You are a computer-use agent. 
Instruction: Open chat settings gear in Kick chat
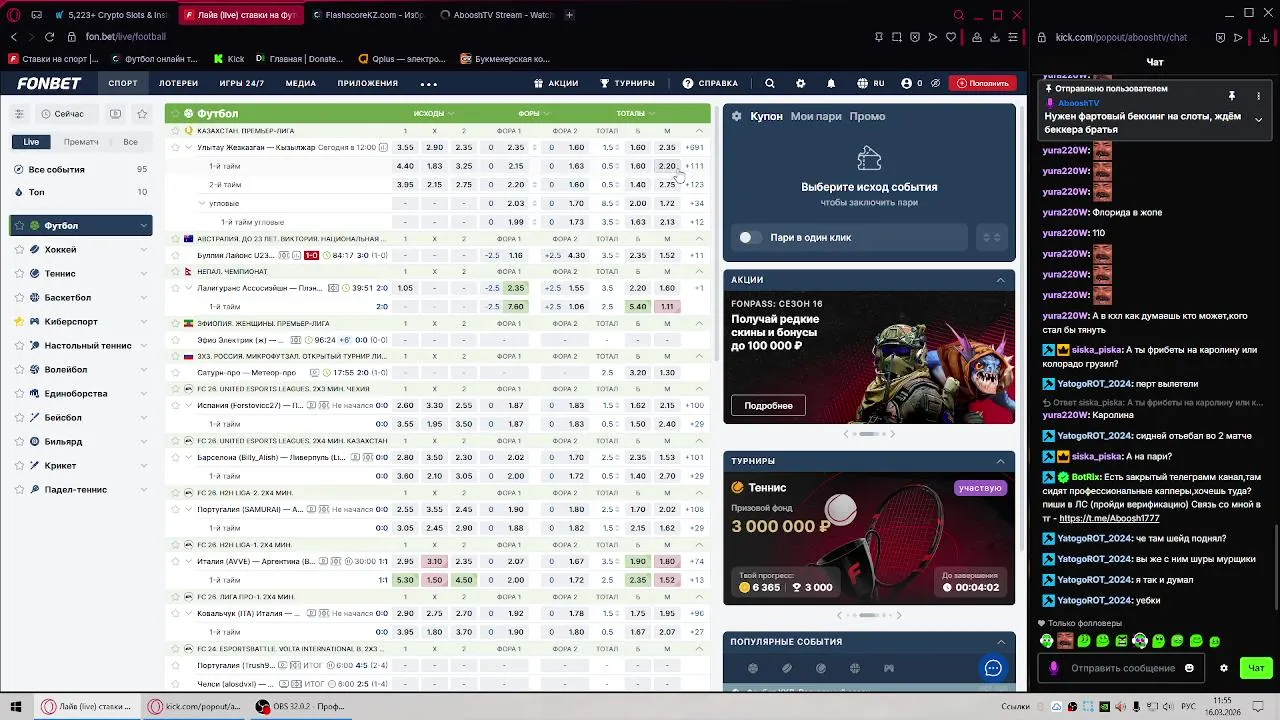click(x=1224, y=668)
